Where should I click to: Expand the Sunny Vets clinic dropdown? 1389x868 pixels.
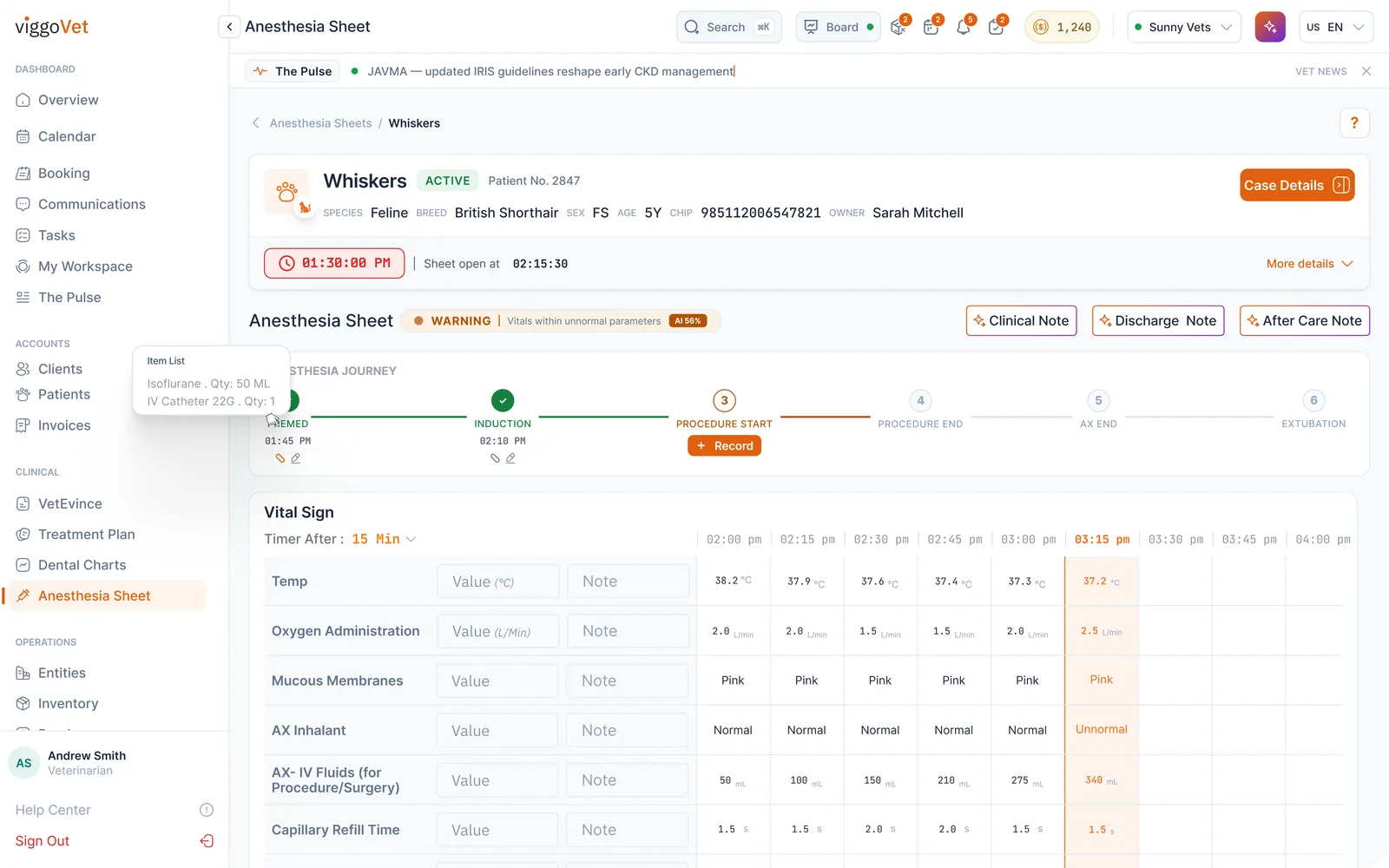pos(1184,27)
